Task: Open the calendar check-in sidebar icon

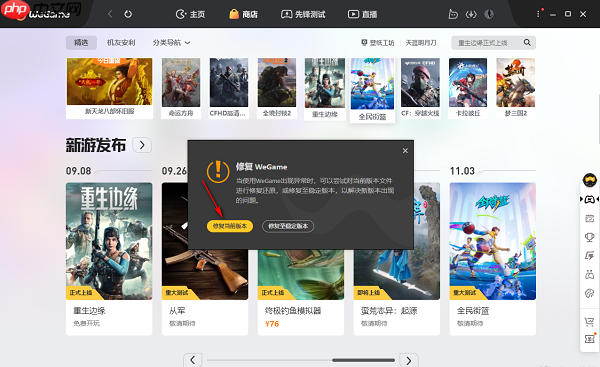Action: [x=590, y=218]
